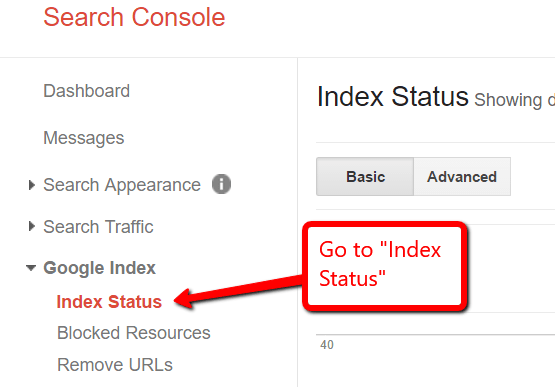
Task: Click the 40 axis label on chart
Action: (327, 345)
